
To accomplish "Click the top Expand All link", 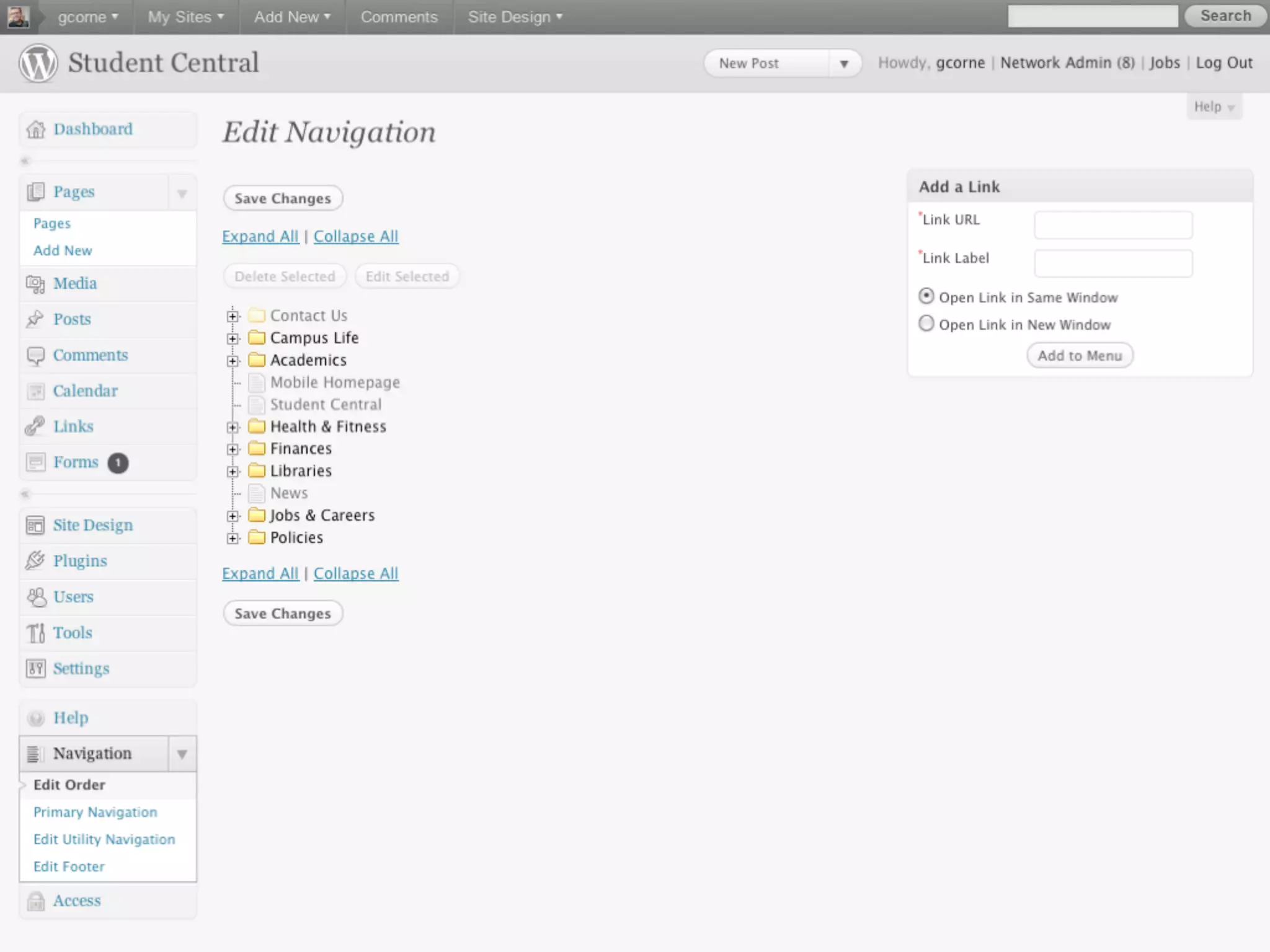I will pos(260,236).
